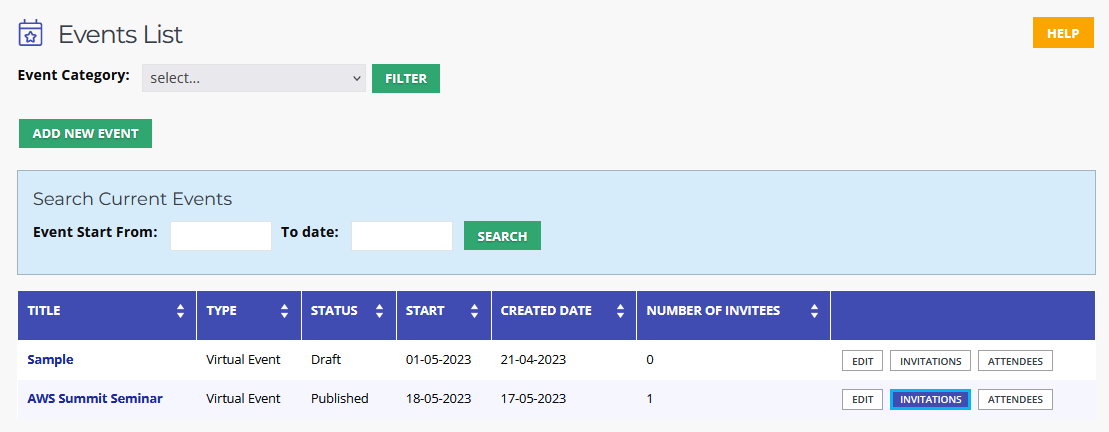
Task: Run the Search for current events
Action: (x=502, y=236)
